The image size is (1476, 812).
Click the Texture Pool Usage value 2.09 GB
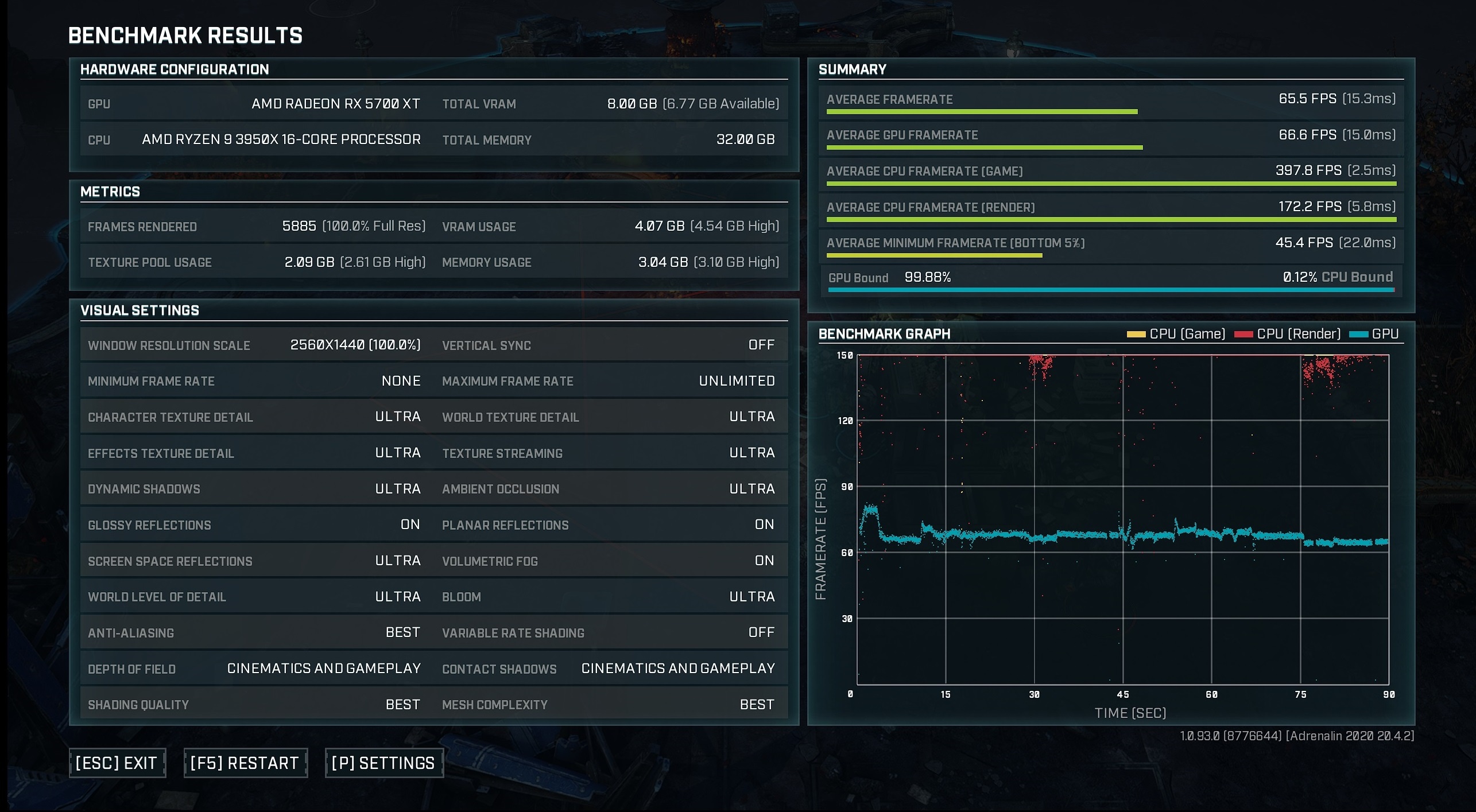click(309, 262)
